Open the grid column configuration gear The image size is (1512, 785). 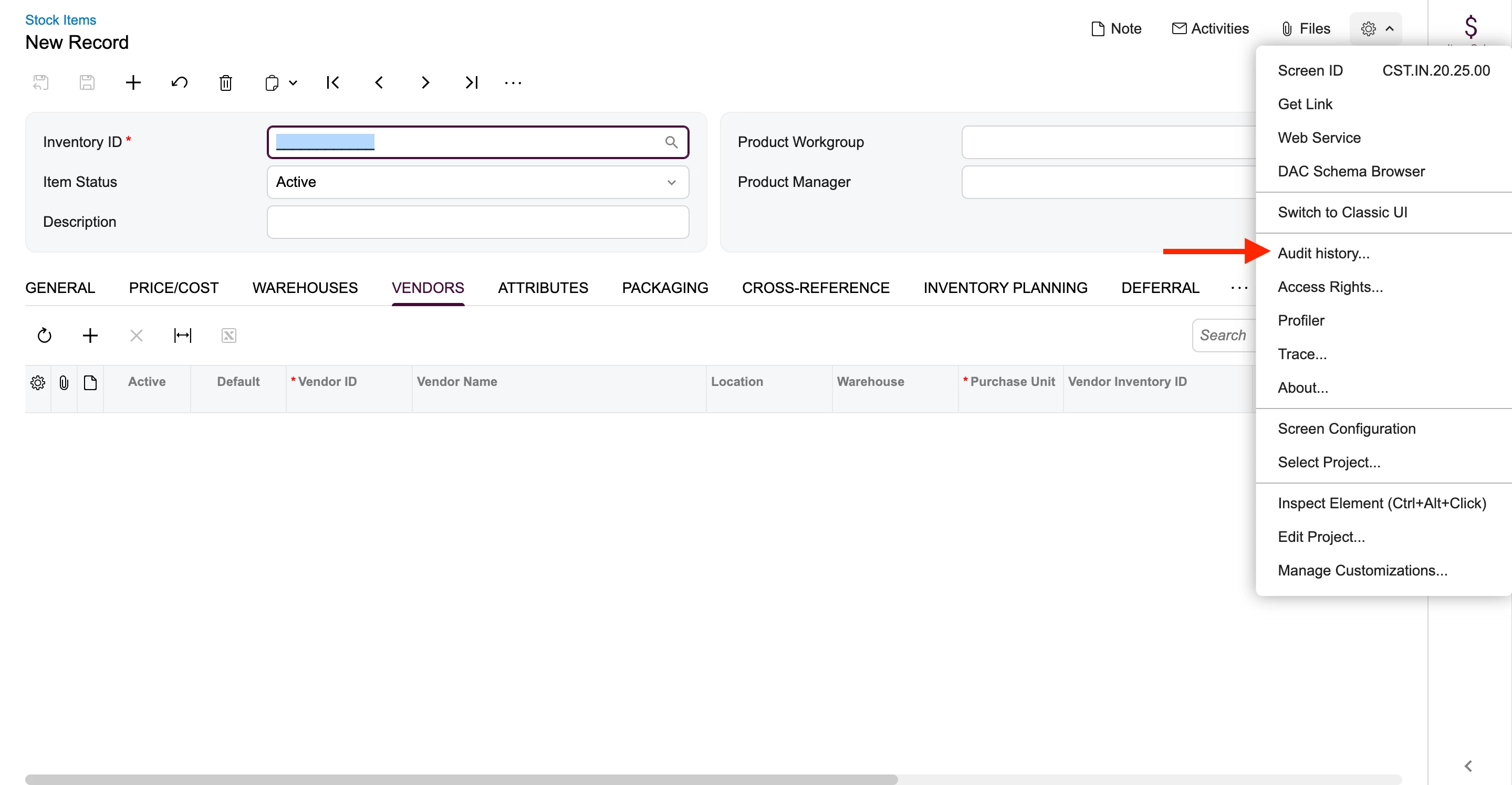pos(38,383)
